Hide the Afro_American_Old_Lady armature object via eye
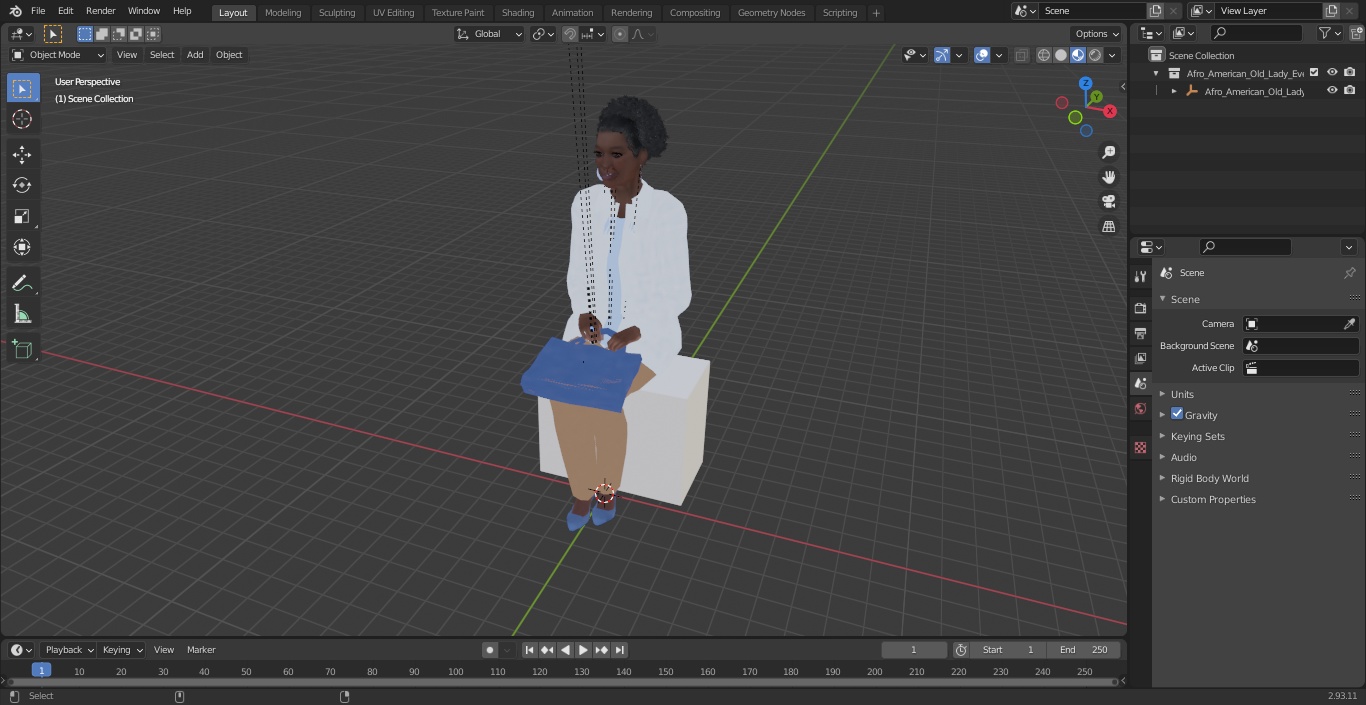Image resolution: width=1366 pixels, height=705 pixels. click(x=1332, y=90)
